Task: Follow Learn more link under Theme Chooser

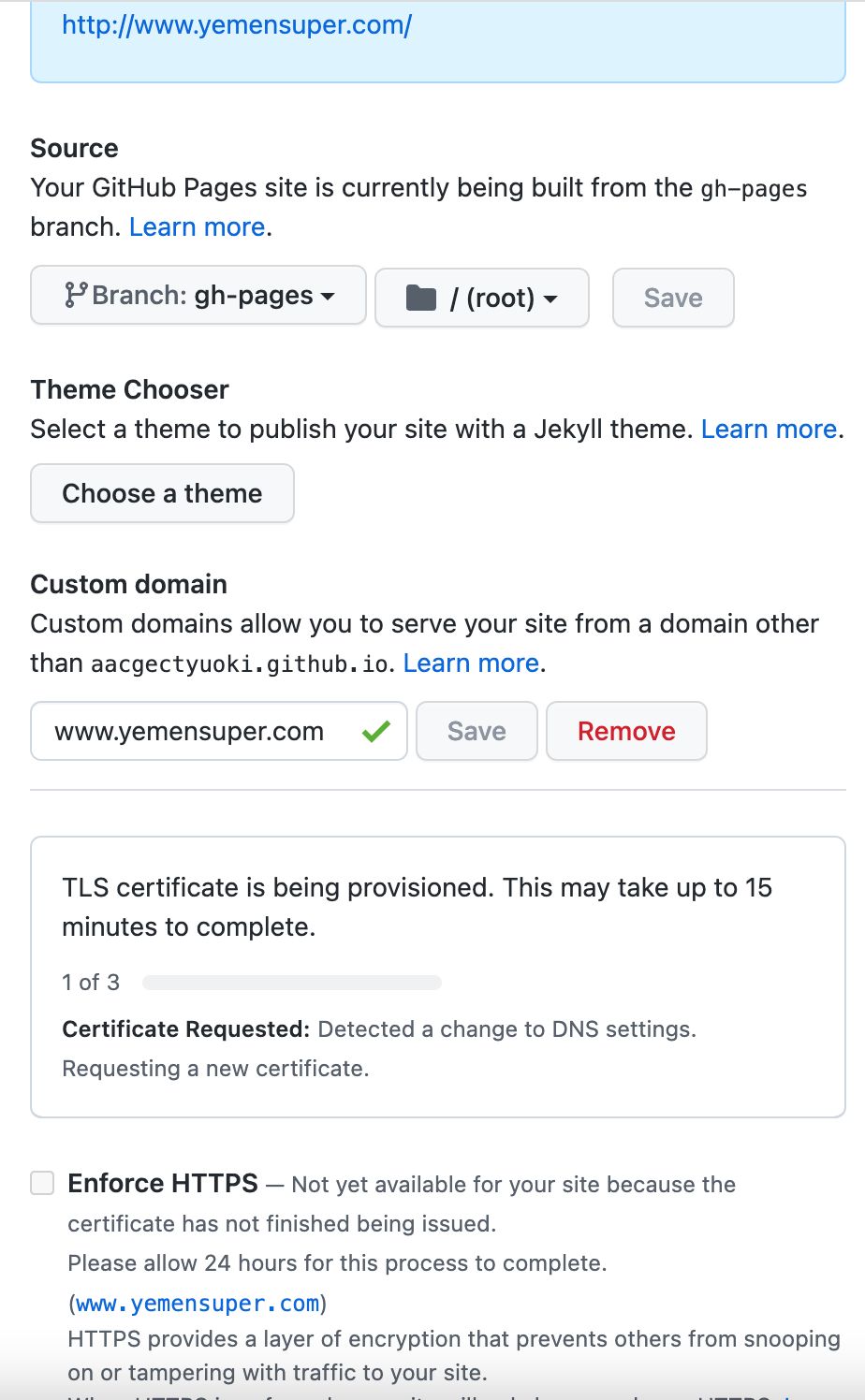Action: (769, 430)
